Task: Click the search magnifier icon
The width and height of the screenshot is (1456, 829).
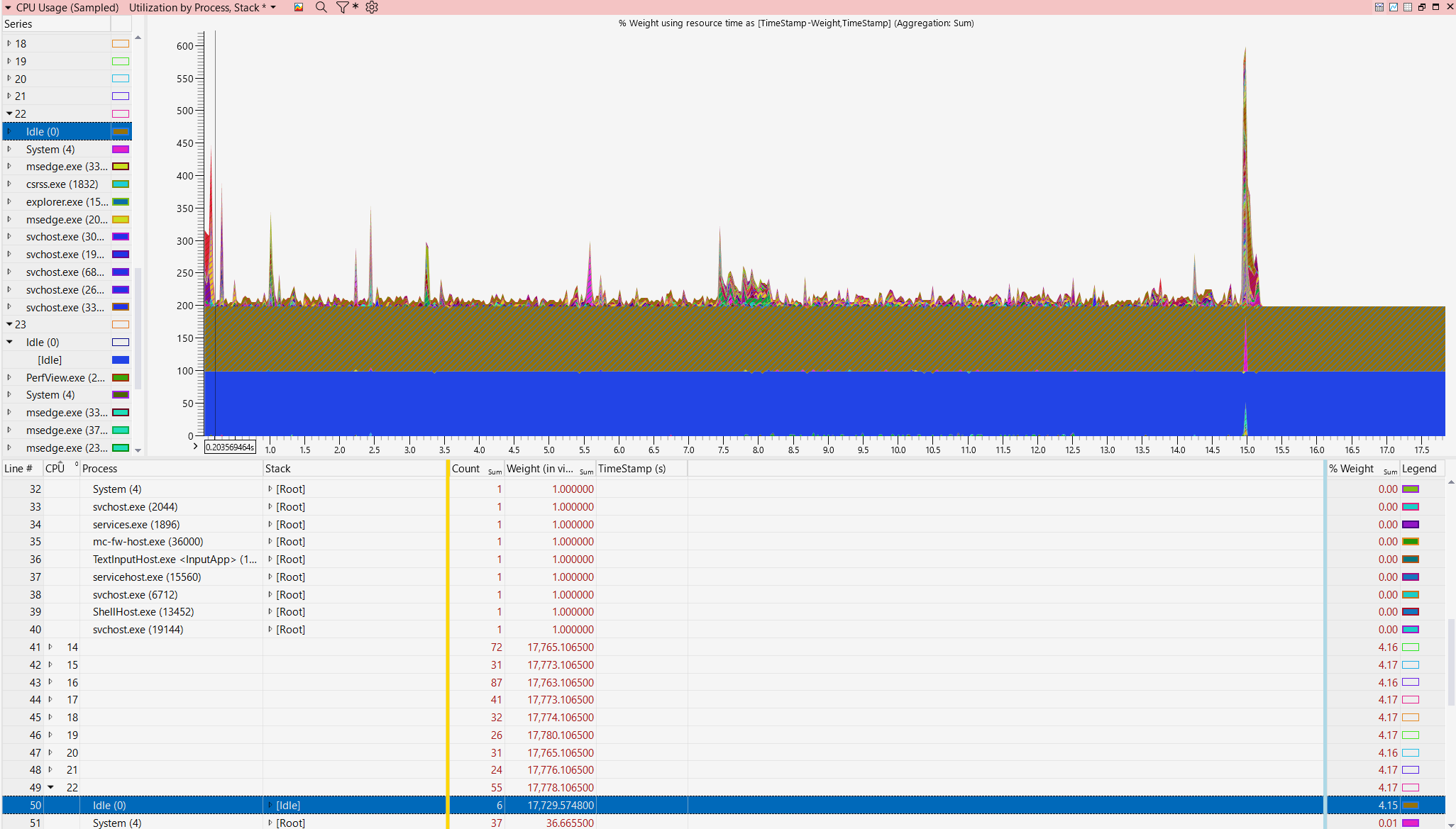Action: (x=321, y=7)
